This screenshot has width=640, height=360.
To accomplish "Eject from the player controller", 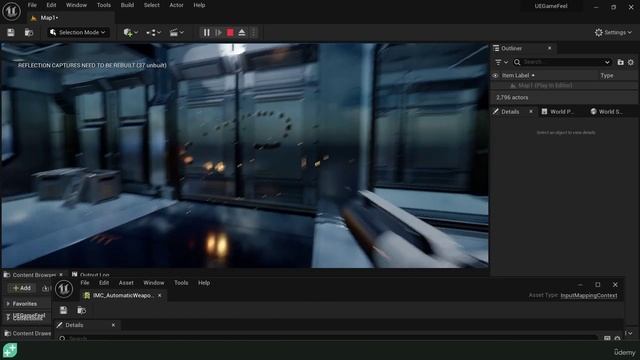I will [x=242, y=32].
